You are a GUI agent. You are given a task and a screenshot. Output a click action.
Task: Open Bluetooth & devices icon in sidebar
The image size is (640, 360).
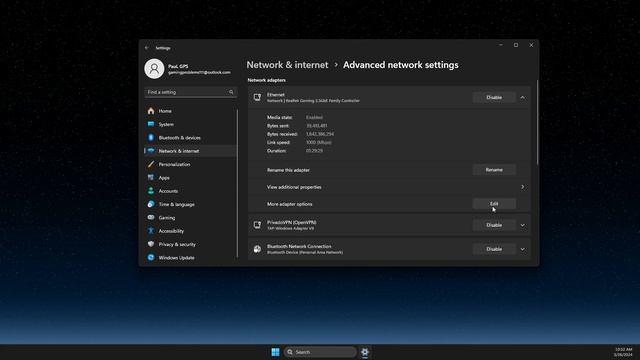[151, 138]
